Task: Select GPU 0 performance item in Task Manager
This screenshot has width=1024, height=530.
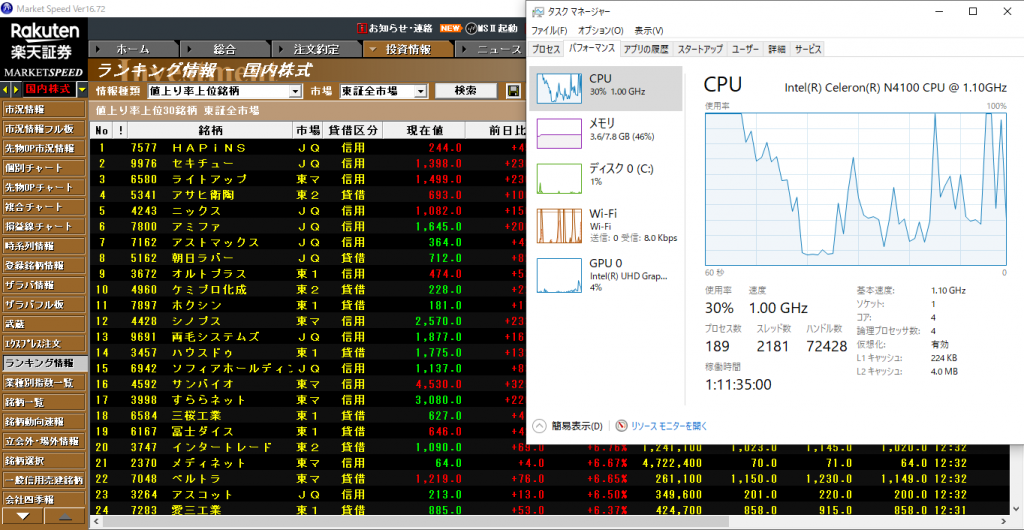Action: tap(605, 274)
